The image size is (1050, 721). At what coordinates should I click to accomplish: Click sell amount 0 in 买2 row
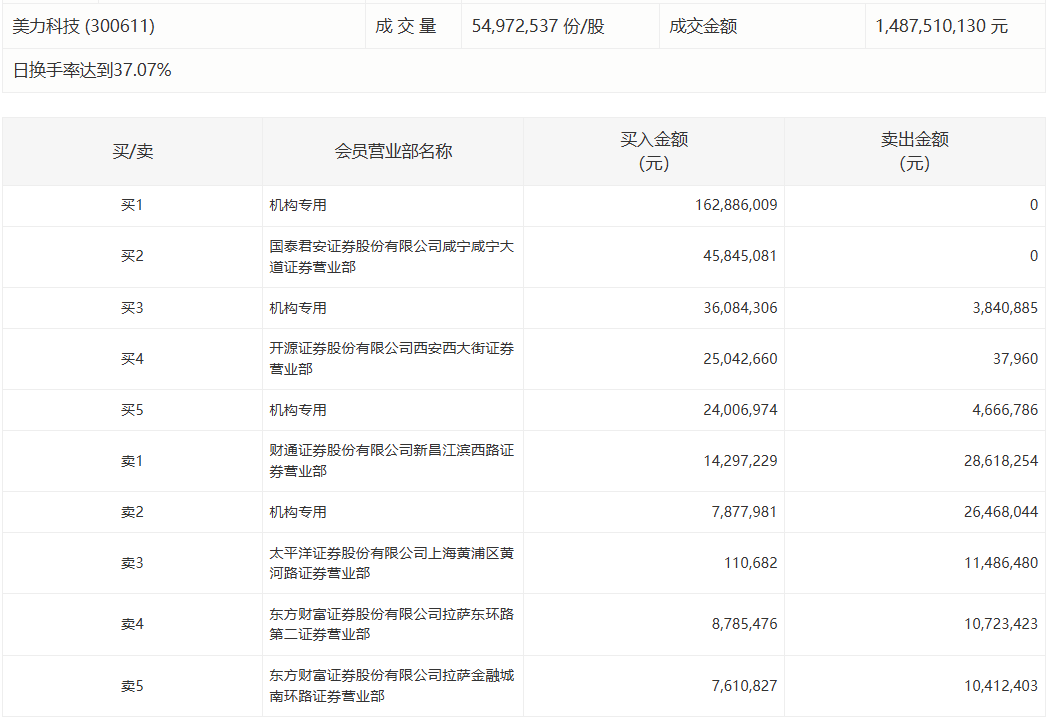1034,256
